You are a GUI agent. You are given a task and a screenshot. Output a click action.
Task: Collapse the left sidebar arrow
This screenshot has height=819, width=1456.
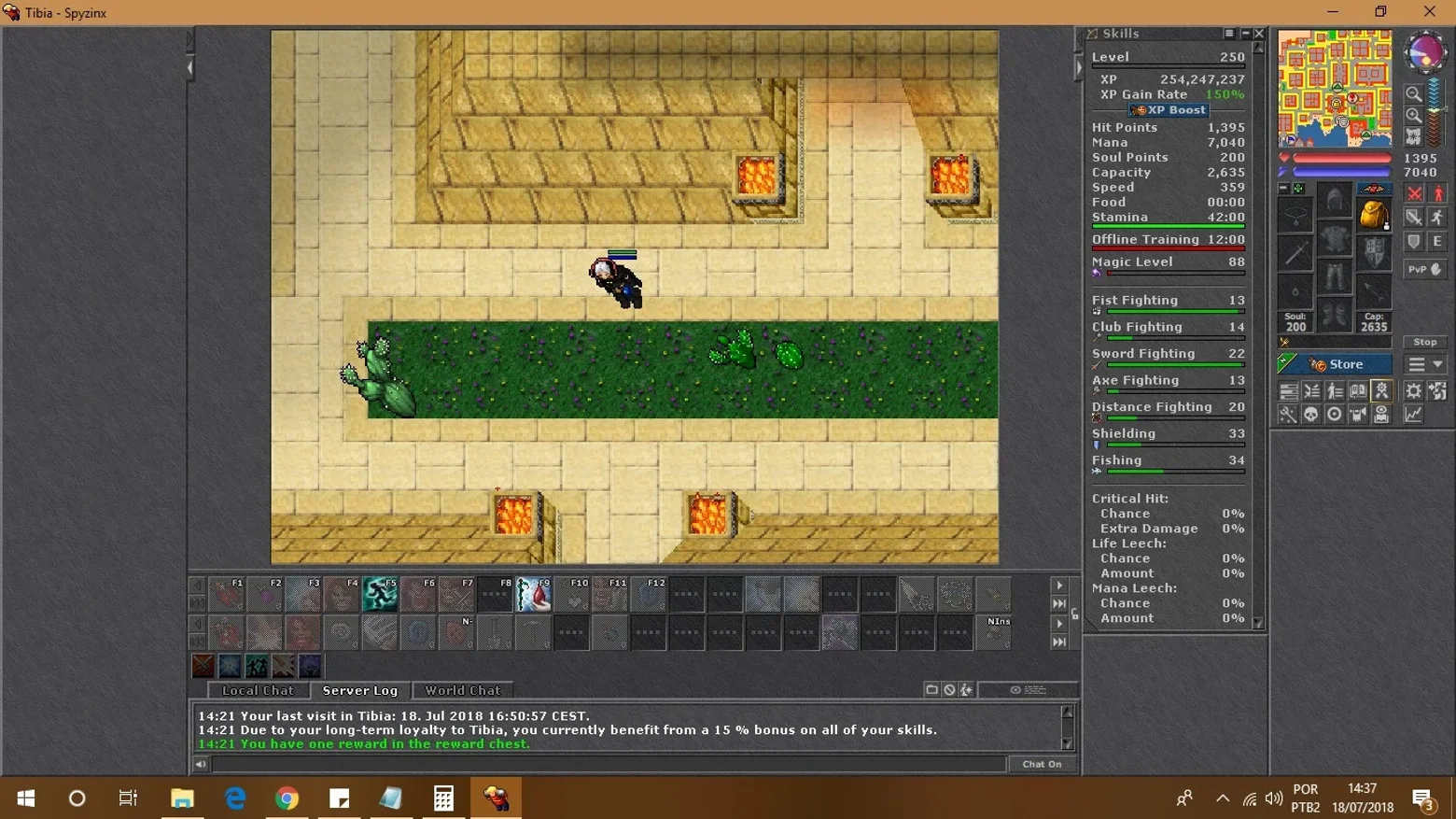[x=190, y=68]
